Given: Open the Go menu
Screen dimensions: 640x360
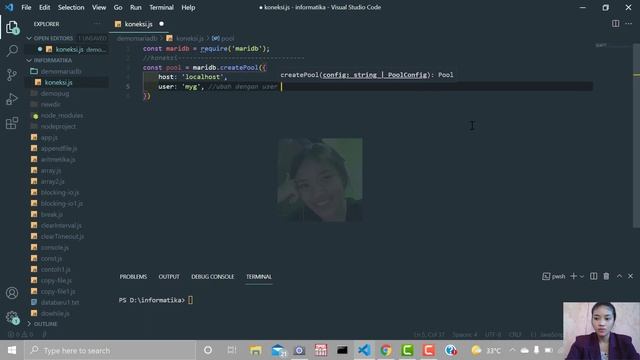Looking at the screenshot, I should [x=118, y=7].
